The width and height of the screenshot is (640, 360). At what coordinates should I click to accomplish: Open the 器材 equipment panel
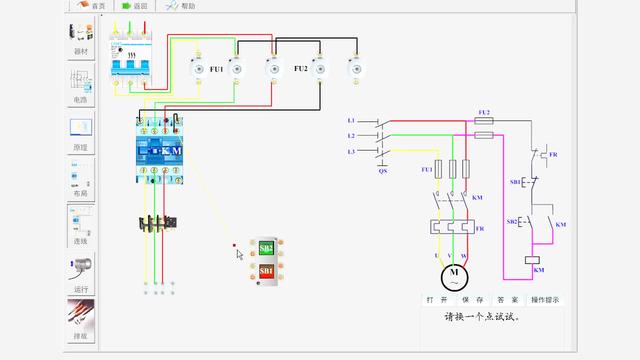pyautogui.click(x=81, y=39)
